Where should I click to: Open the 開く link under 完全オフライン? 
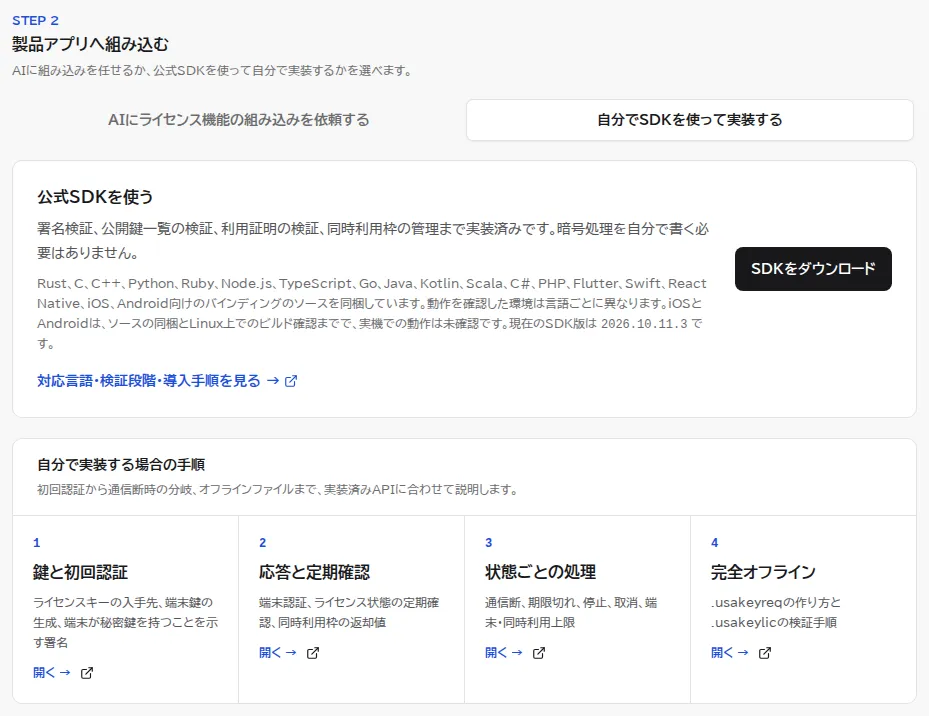click(730, 653)
